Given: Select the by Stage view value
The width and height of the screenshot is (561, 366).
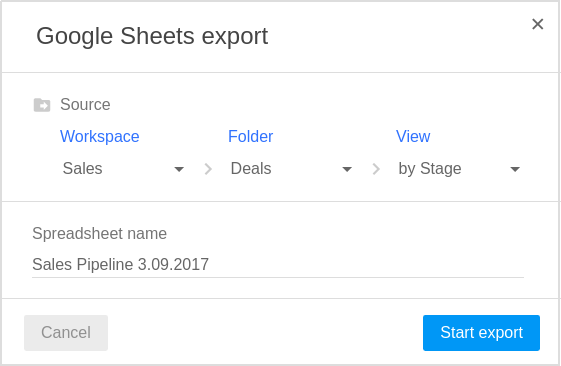Looking at the screenshot, I should [430, 169].
